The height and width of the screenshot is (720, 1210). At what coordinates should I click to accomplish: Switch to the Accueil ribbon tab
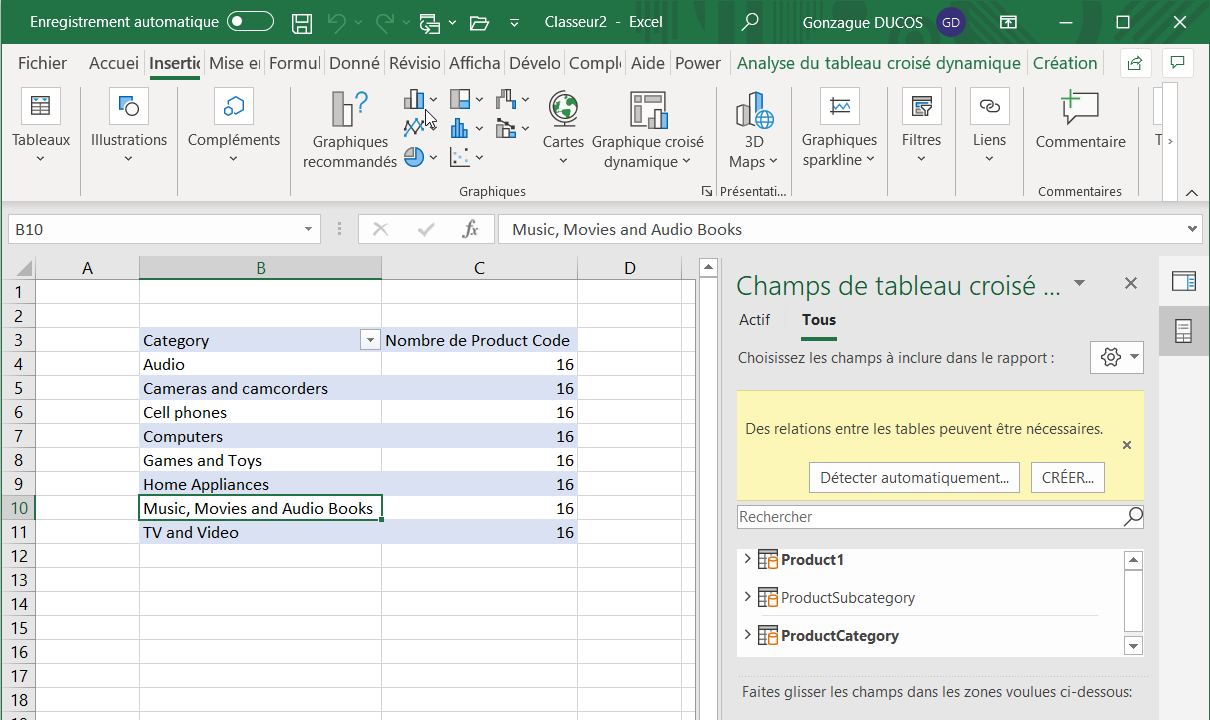coord(113,63)
